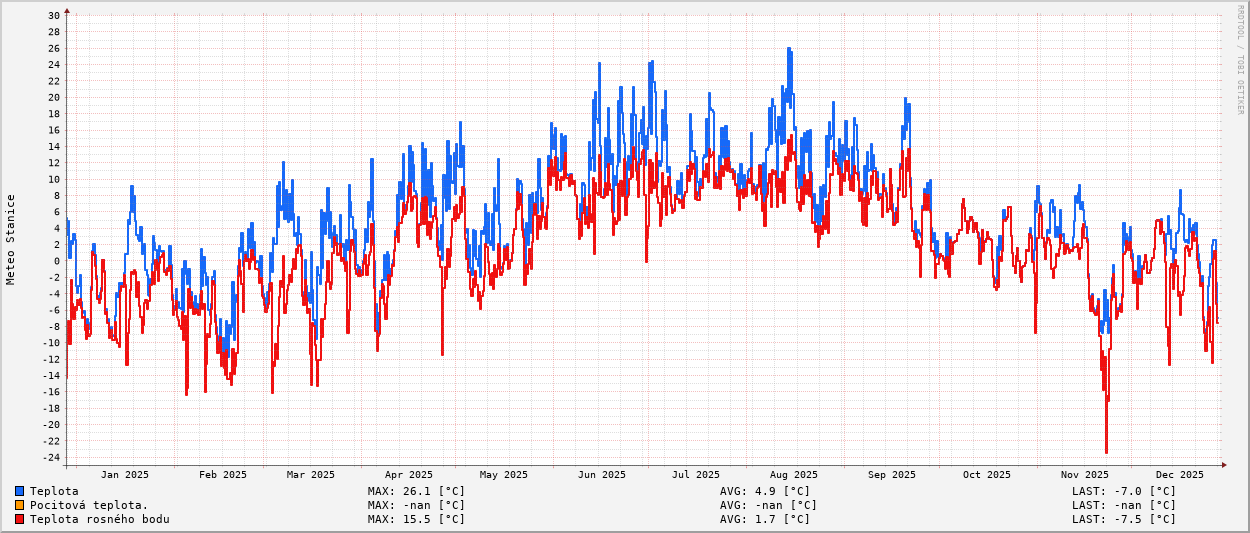The image size is (1250, 533).
Task: Click the LAST: -7.5 °C value
Action: (1124, 519)
